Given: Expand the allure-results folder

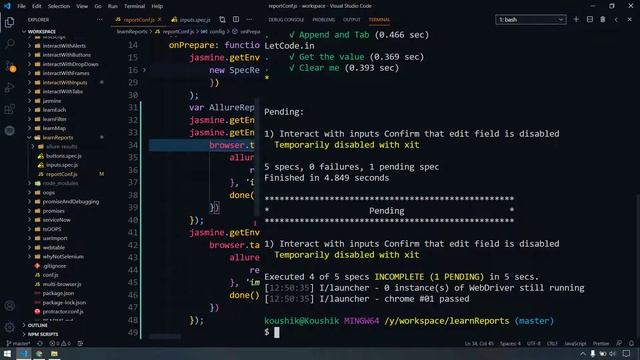Looking at the screenshot, I should click(61, 147).
